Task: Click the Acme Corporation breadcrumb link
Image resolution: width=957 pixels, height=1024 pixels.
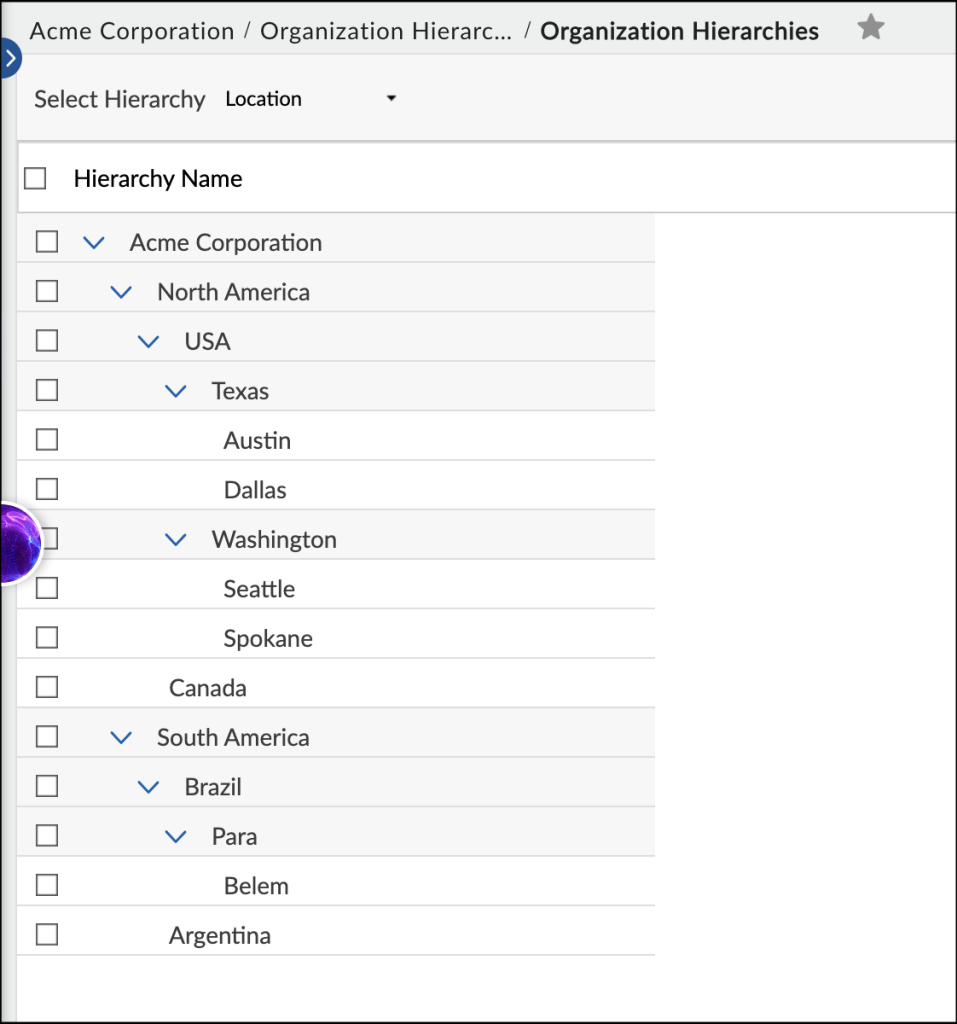Action: tap(131, 30)
